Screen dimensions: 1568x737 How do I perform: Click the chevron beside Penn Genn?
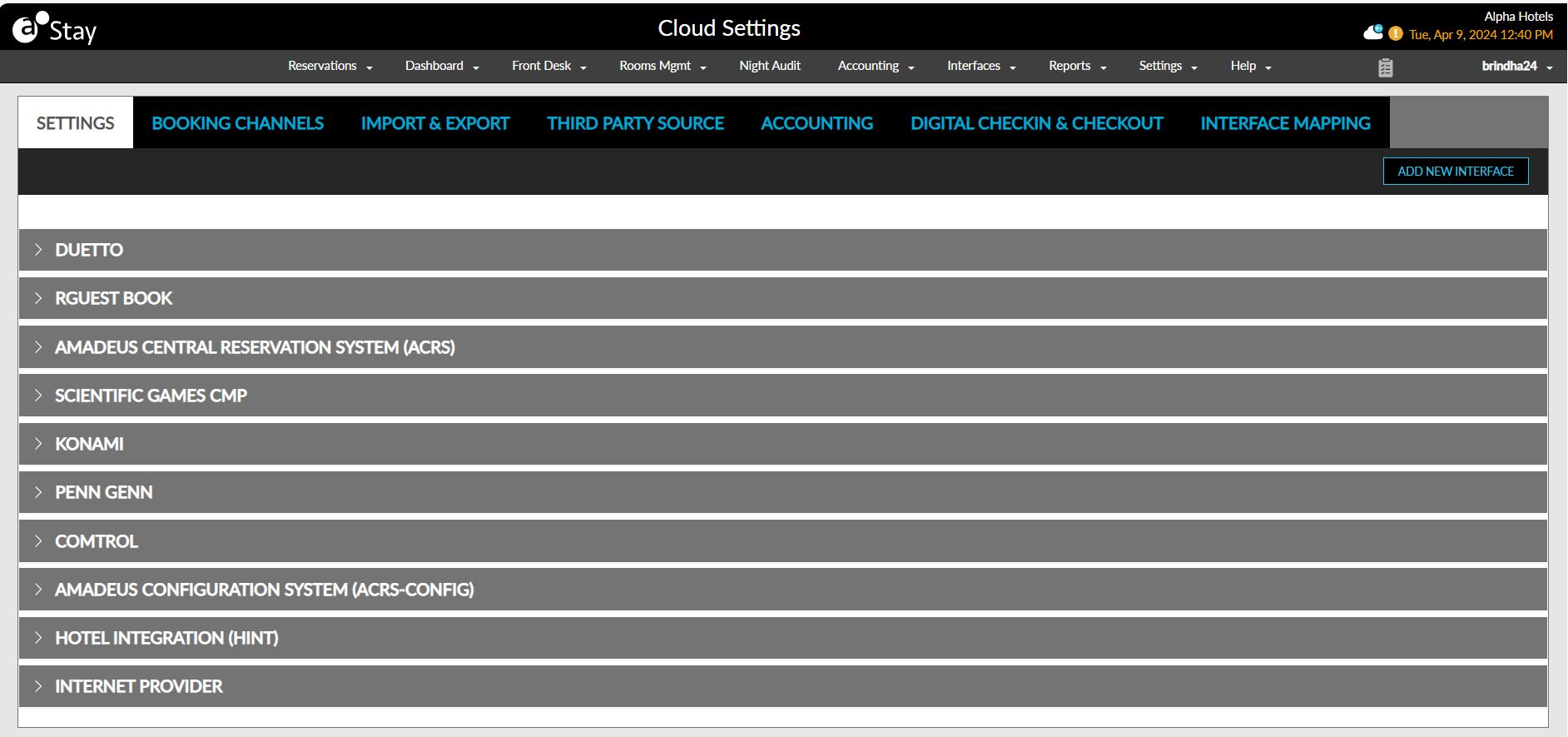click(x=38, y=492)
